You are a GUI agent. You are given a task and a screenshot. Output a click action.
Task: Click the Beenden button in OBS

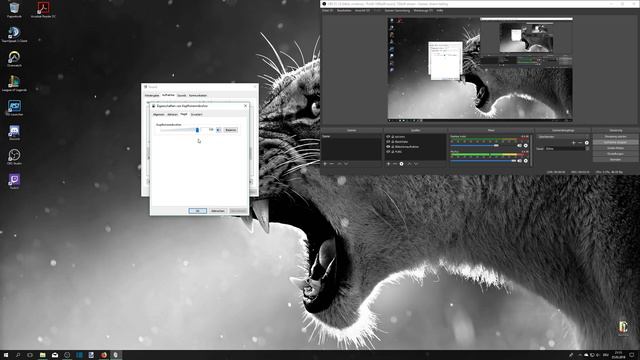[616, 160]
